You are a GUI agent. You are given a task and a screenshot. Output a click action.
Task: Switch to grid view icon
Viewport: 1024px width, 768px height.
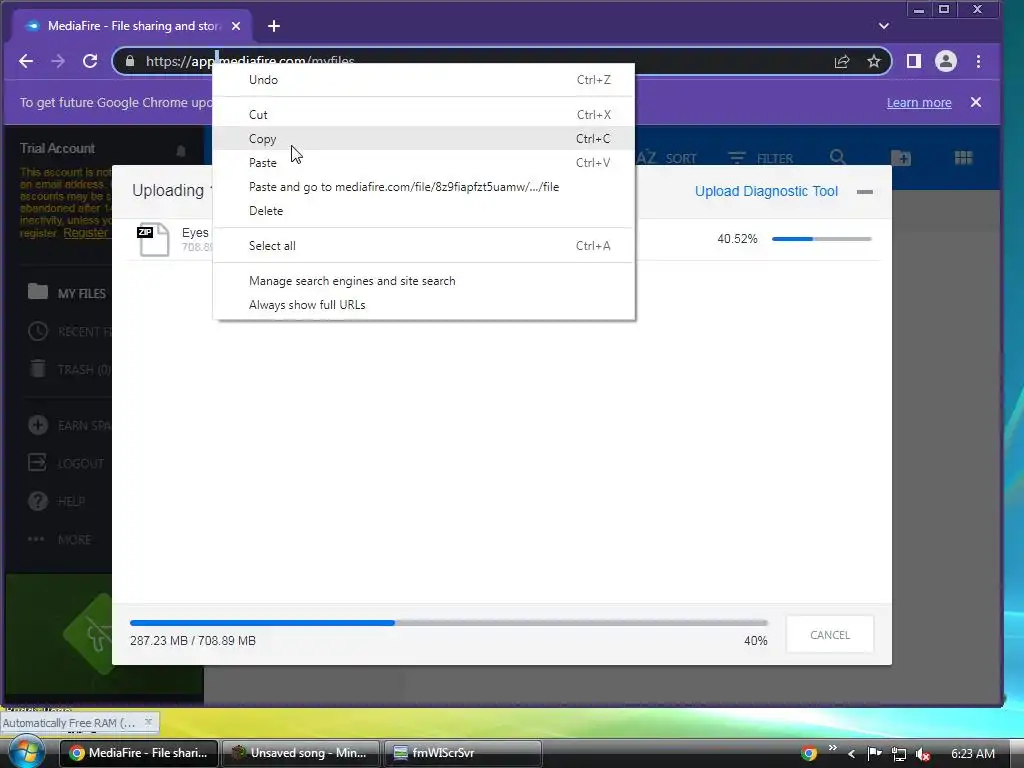[963, 157]
